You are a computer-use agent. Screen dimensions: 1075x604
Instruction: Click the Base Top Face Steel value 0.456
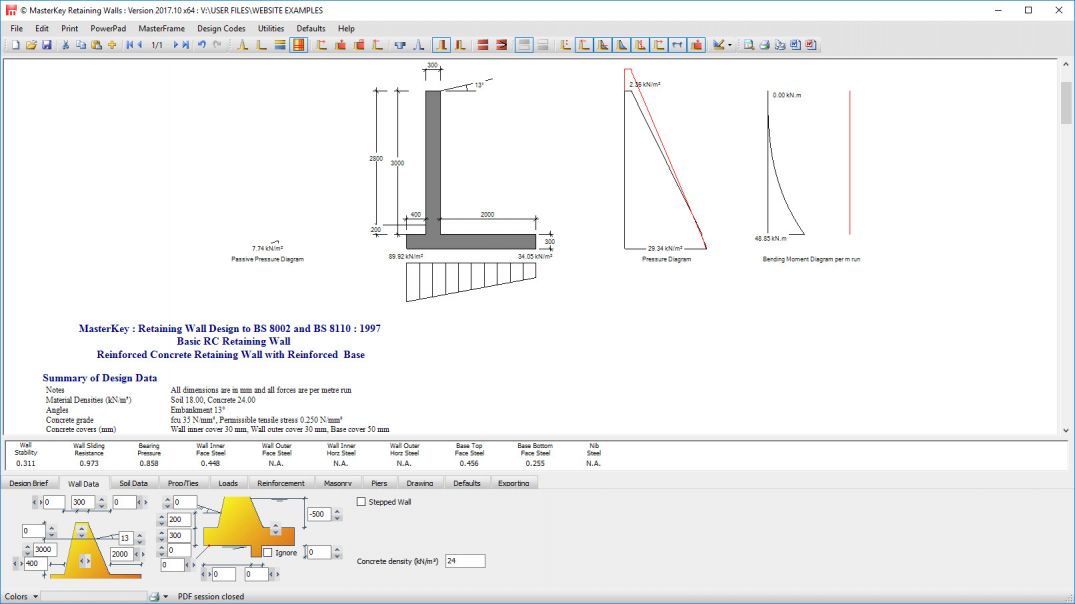(468, 463)
